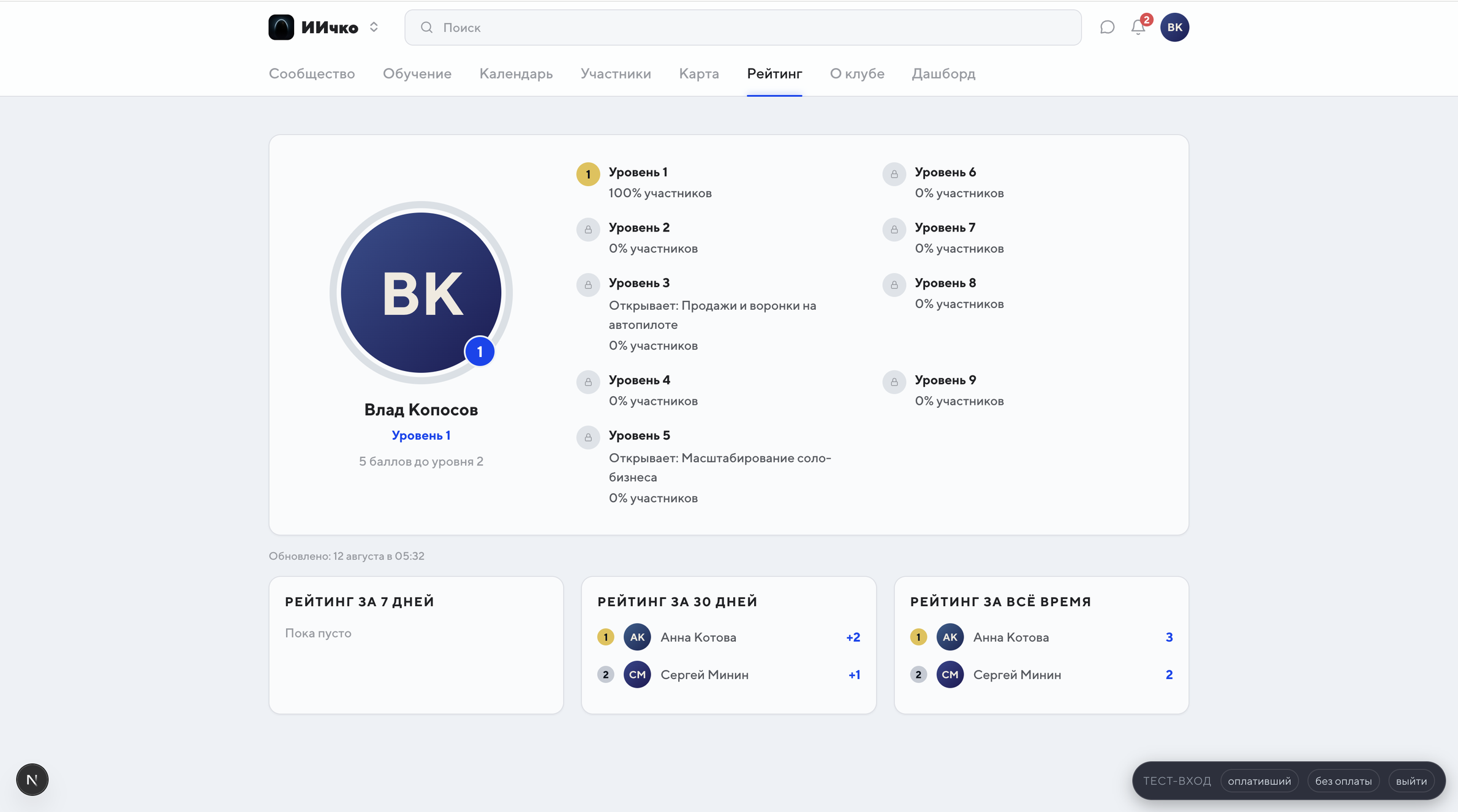This screenshot has width=1458, height=812.
Task: Click the Уровень 2 lock icon
Action: click(x=588, y=230)
